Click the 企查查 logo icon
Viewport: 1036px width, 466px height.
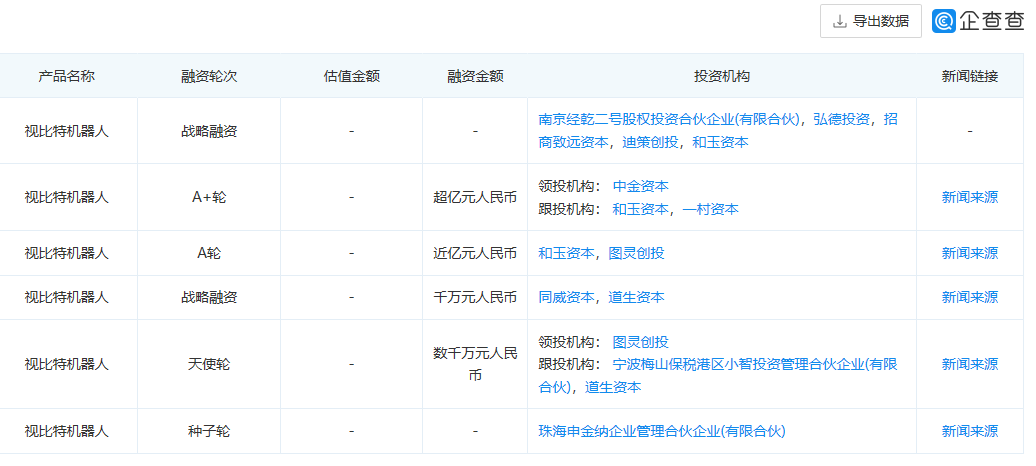(943, 21)
